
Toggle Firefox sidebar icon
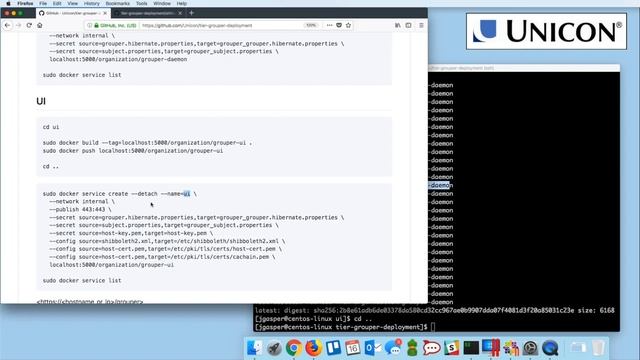pos(408,25)
